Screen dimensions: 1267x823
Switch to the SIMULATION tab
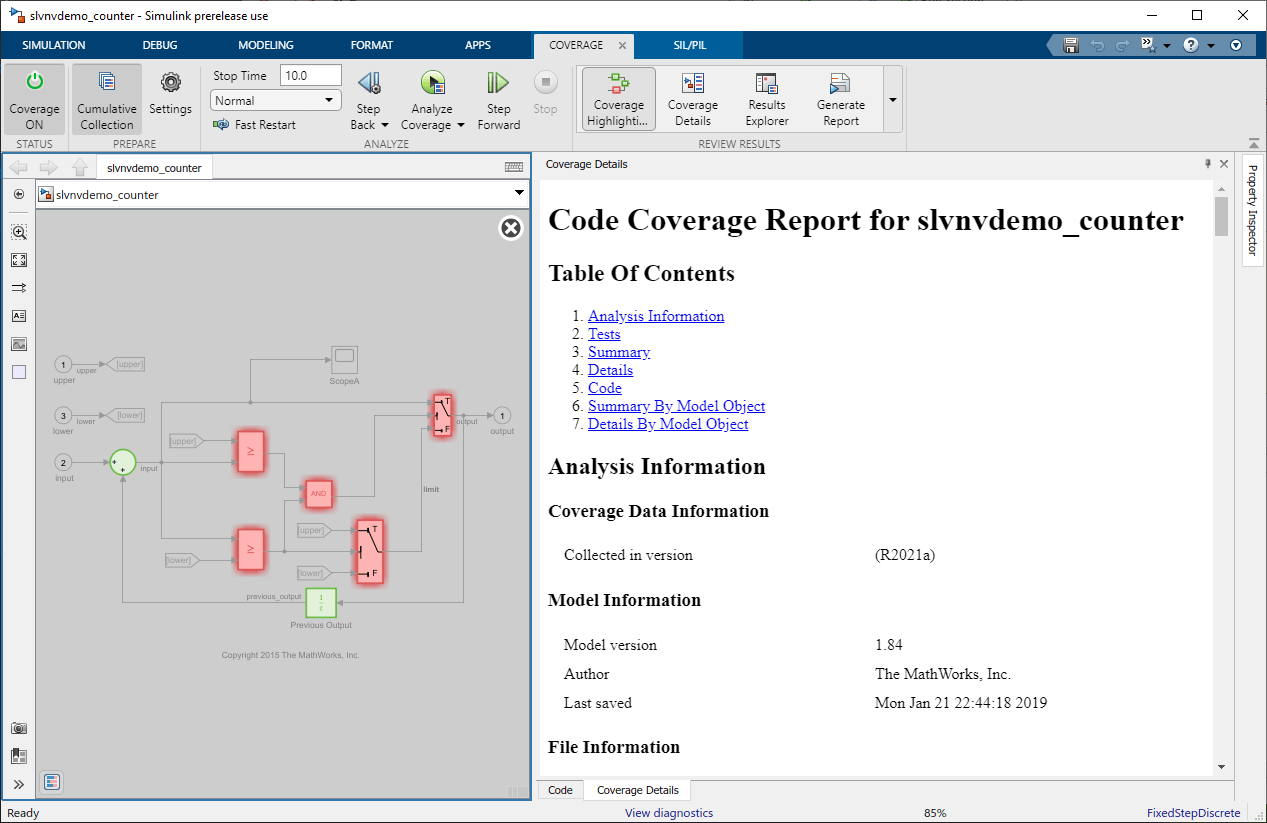[x=54, y=45]
